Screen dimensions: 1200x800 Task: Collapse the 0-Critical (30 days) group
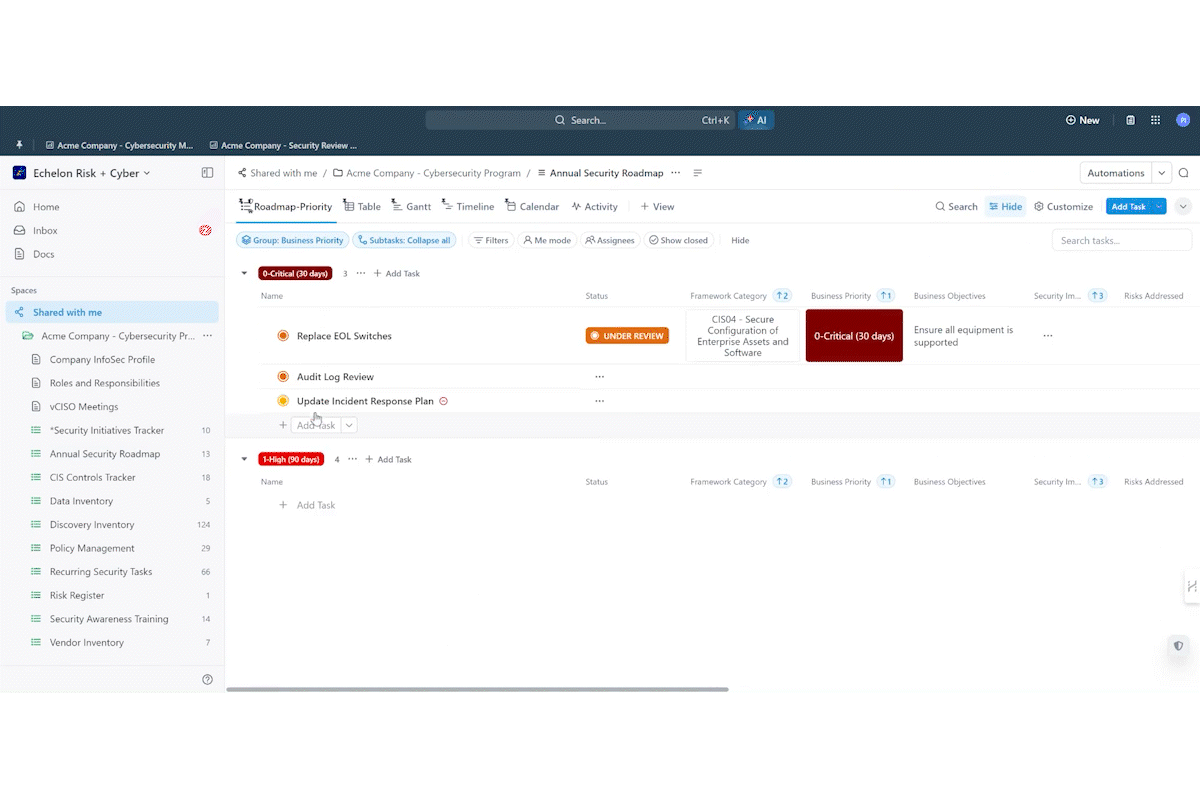click(244, 273)
